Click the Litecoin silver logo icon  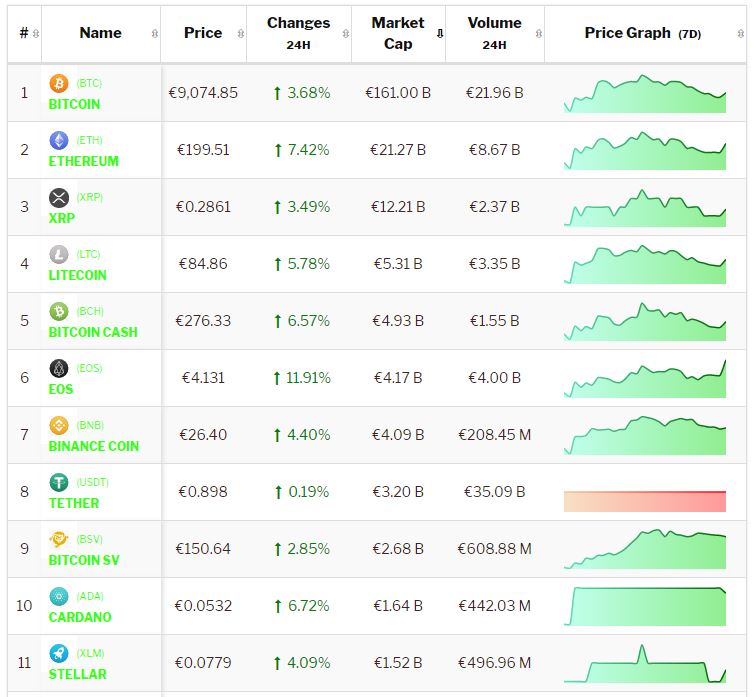click(x=58, y=254)
